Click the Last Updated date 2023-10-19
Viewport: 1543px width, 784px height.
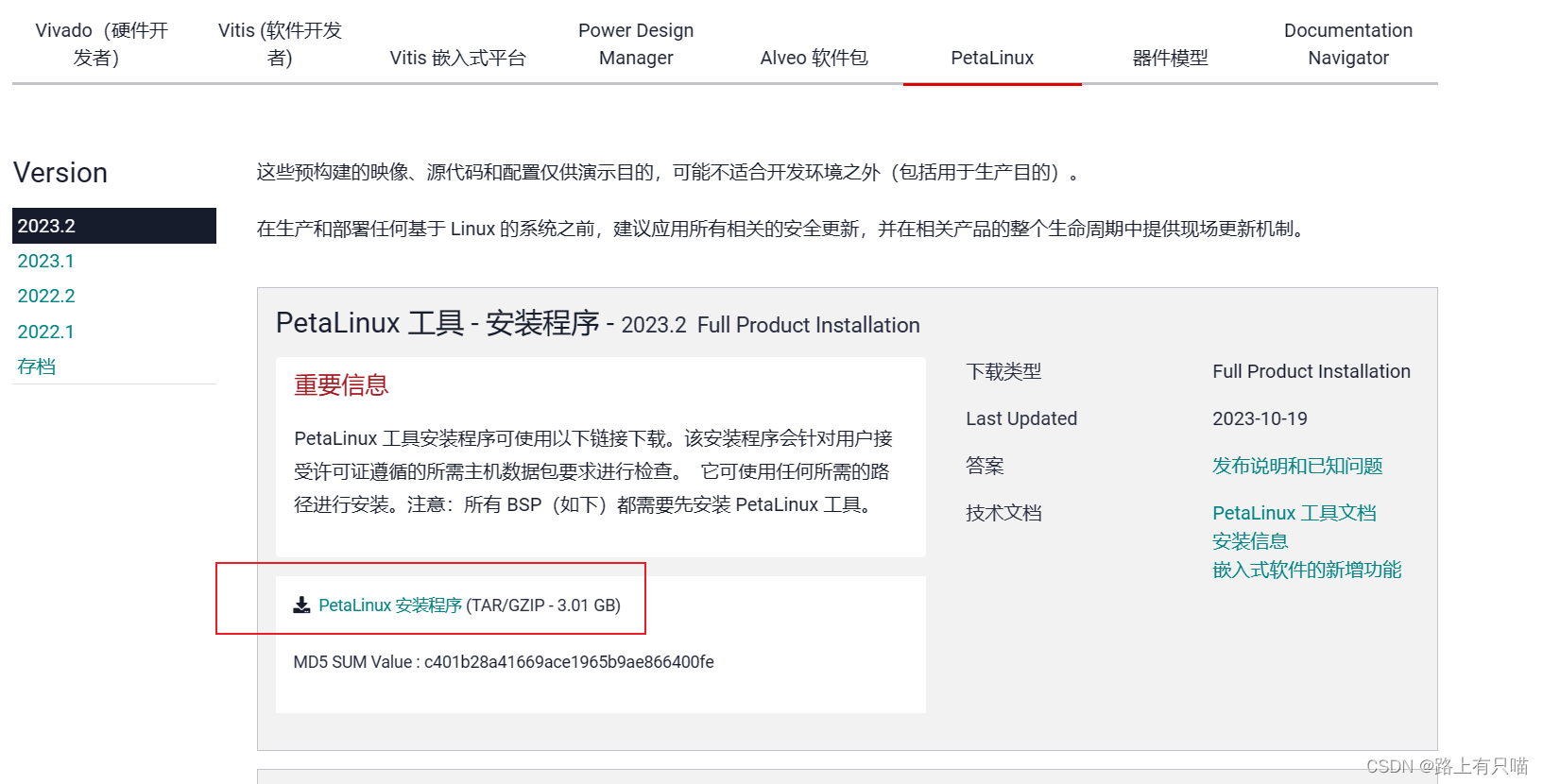coord(1260,418)
